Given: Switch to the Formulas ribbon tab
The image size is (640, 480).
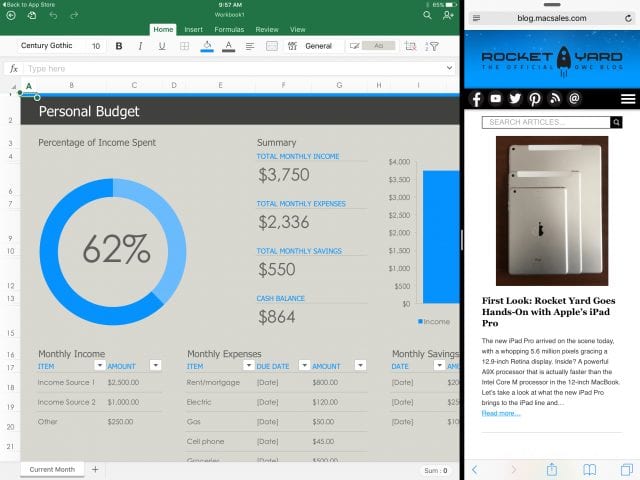Looking at the screenshot, I should tap(229, 30).
